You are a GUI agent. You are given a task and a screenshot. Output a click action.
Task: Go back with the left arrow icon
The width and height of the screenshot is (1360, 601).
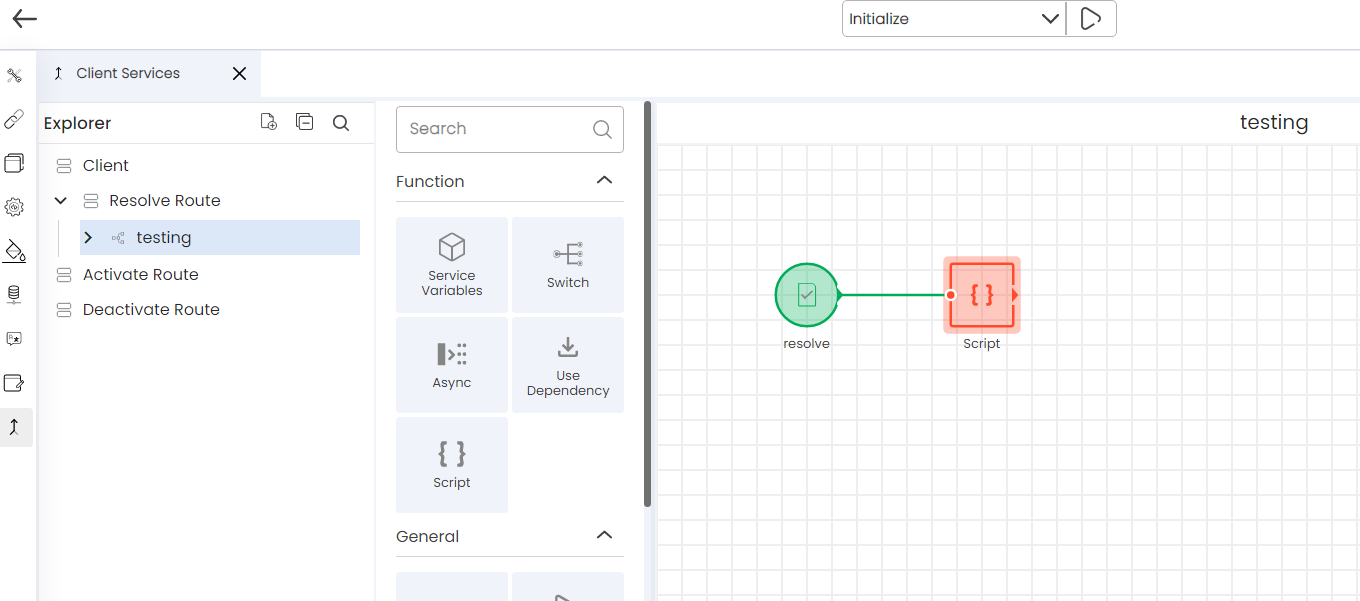point(25,19)
